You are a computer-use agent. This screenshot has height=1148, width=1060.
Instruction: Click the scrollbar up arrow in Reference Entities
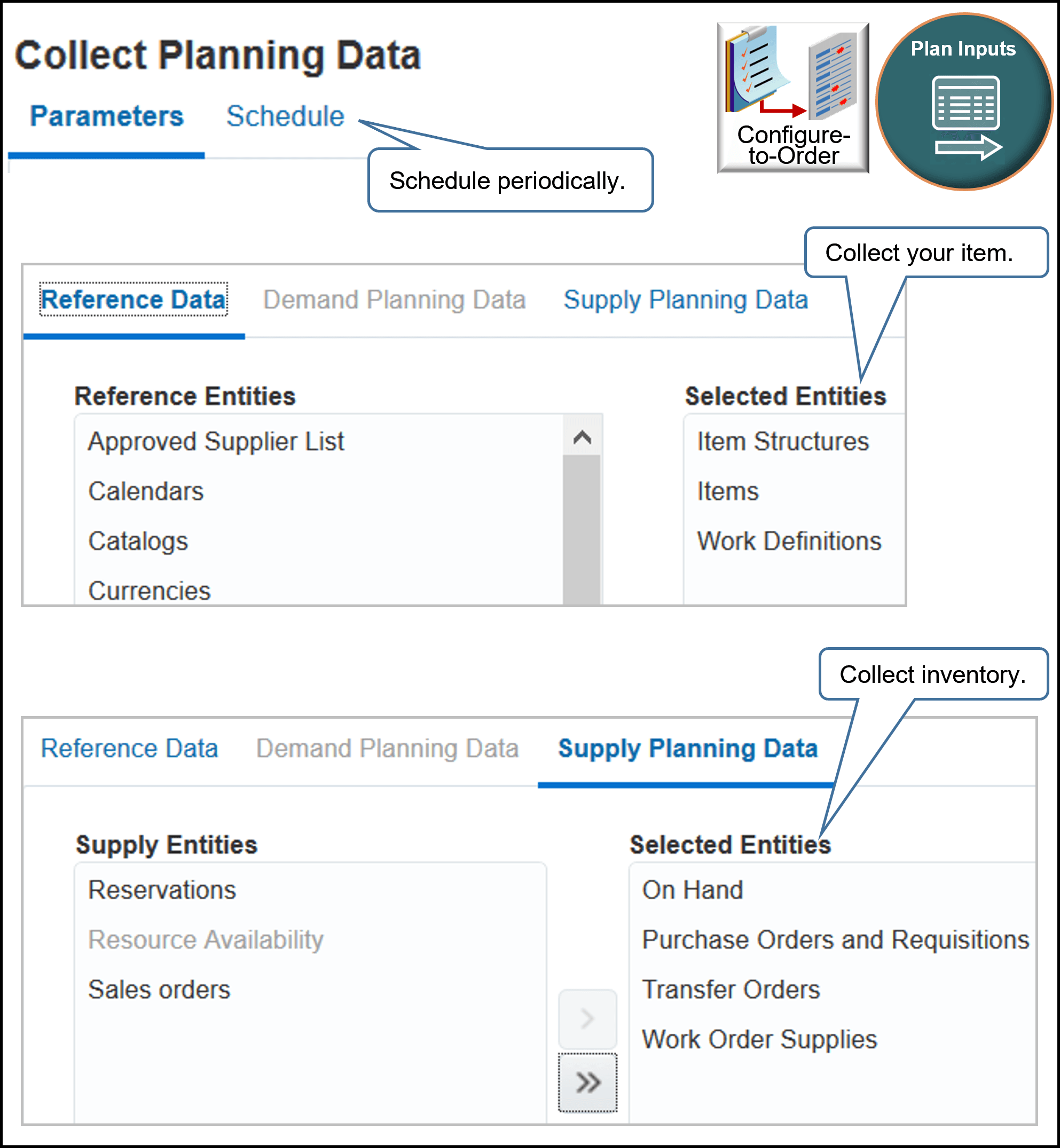coord(584,437)
